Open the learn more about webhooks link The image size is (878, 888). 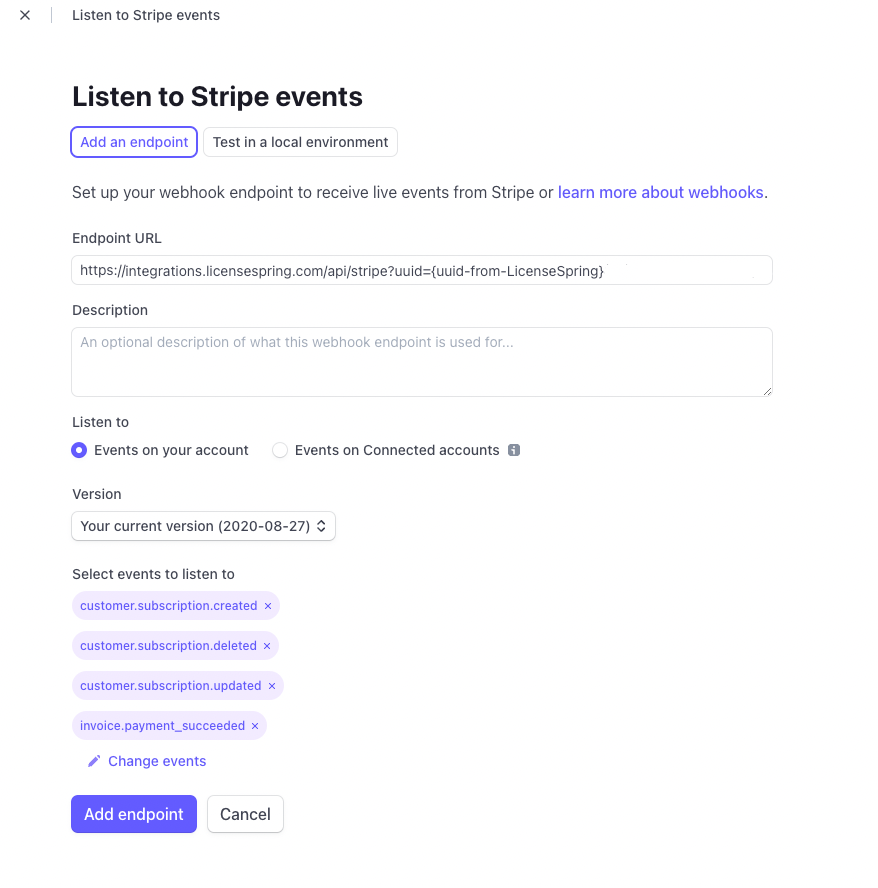pyautogui.click(x=660, y=192)
